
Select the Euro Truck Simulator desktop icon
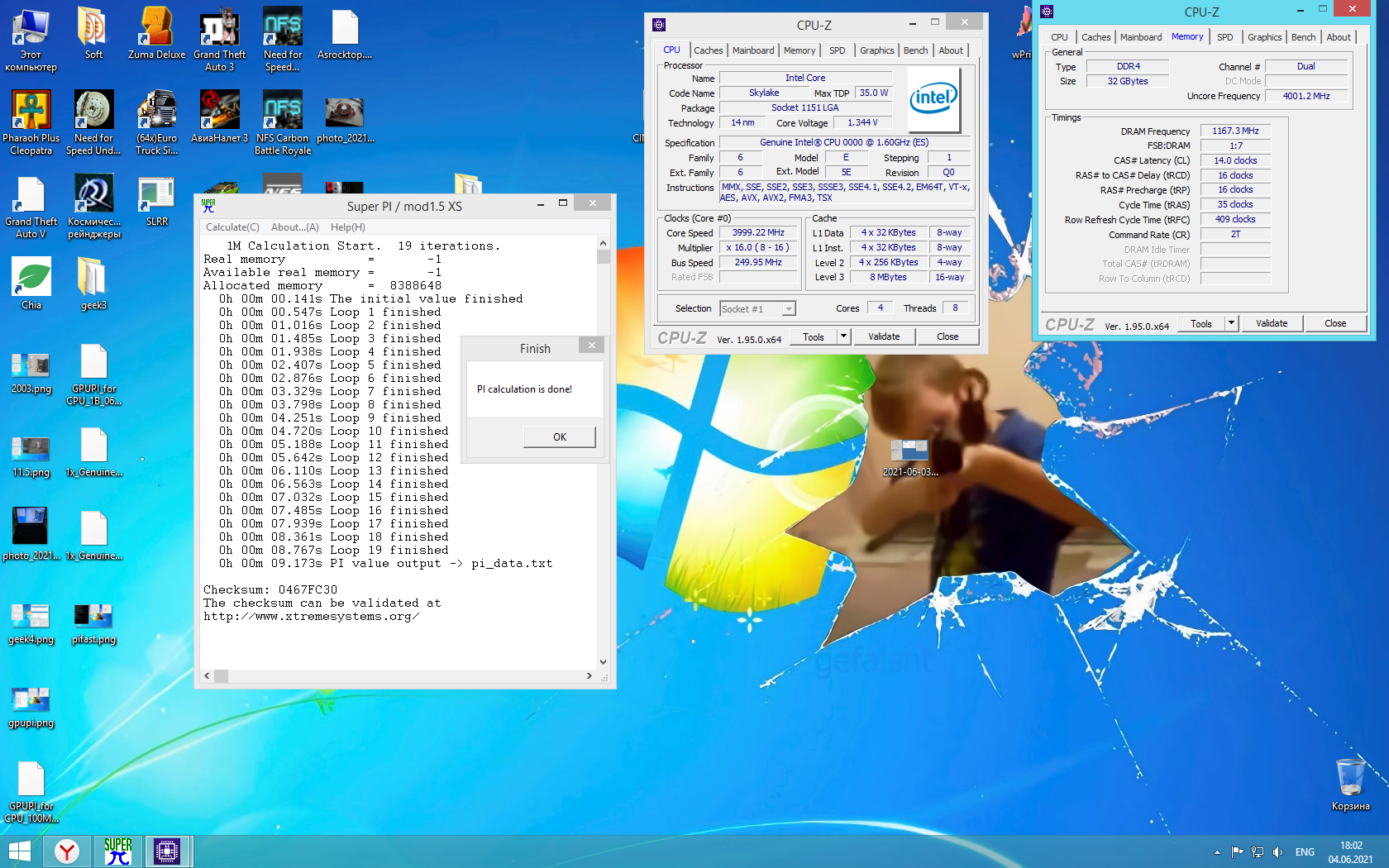[156, 122]
